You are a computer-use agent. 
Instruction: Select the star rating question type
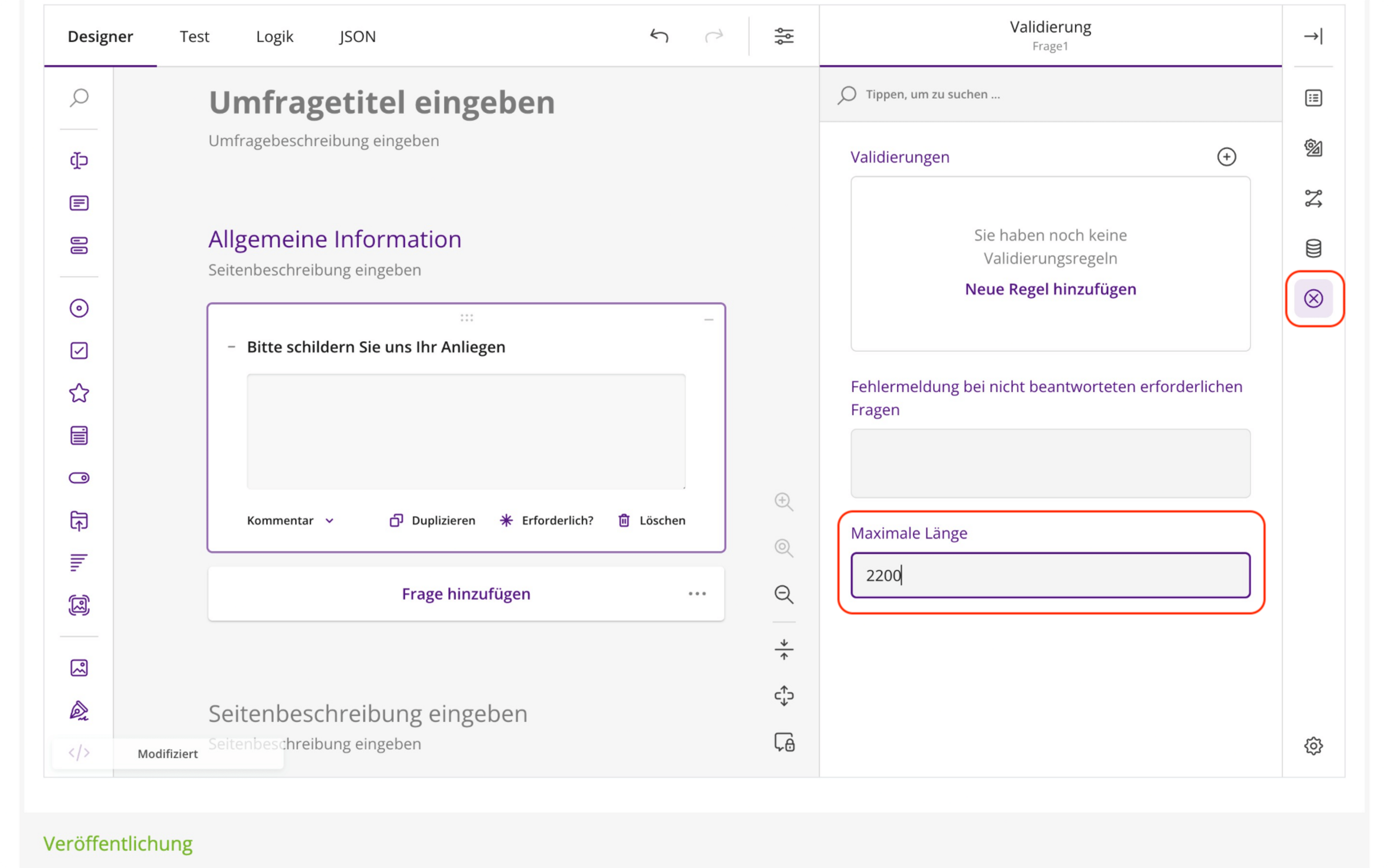coord(79,393)
